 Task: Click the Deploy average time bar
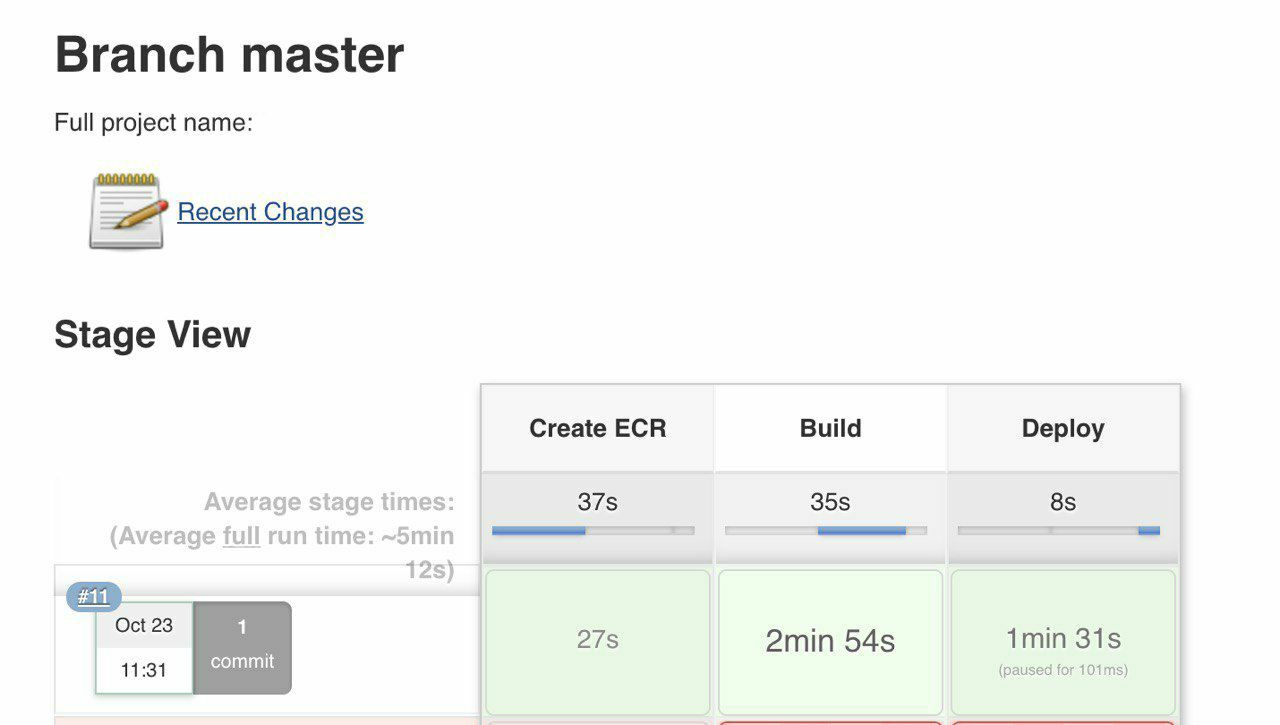[x=1059, y=531]
